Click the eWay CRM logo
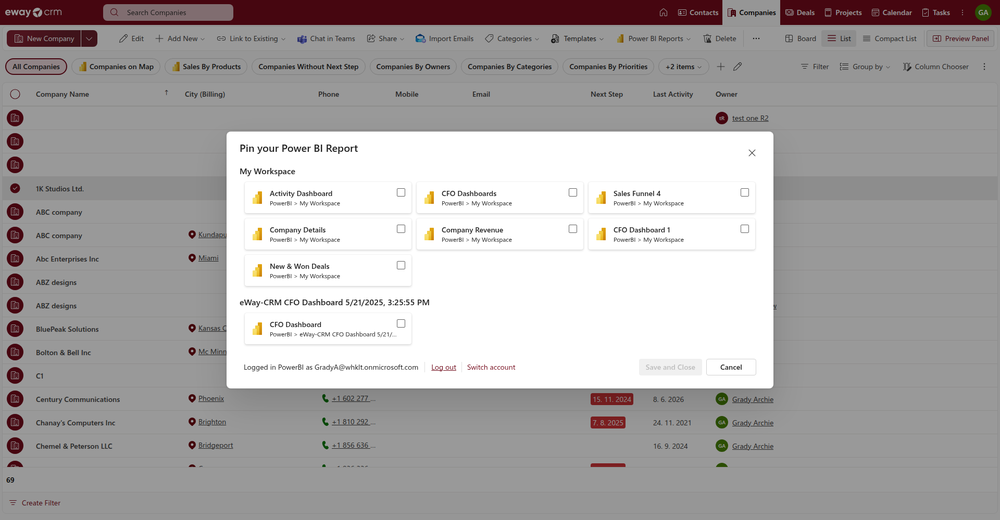This screenshot has width=1000, height=520. pos(34,12)
